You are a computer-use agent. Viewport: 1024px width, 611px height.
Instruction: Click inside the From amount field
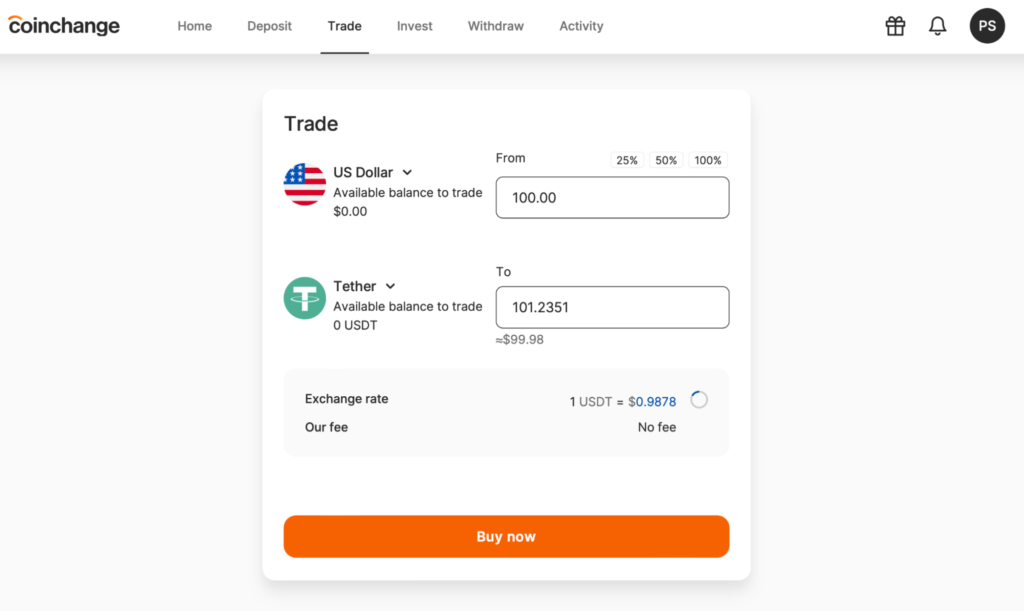pyautogui.click(x=612, y=197)
